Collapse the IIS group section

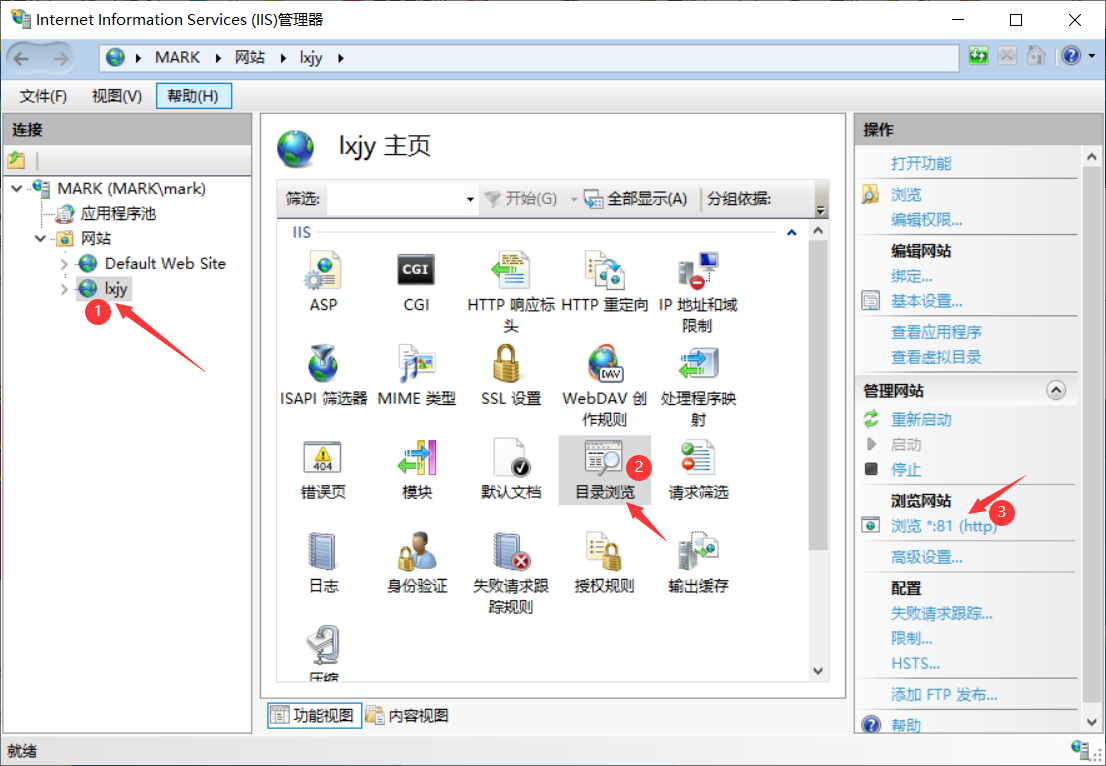(x=791, y=232)
